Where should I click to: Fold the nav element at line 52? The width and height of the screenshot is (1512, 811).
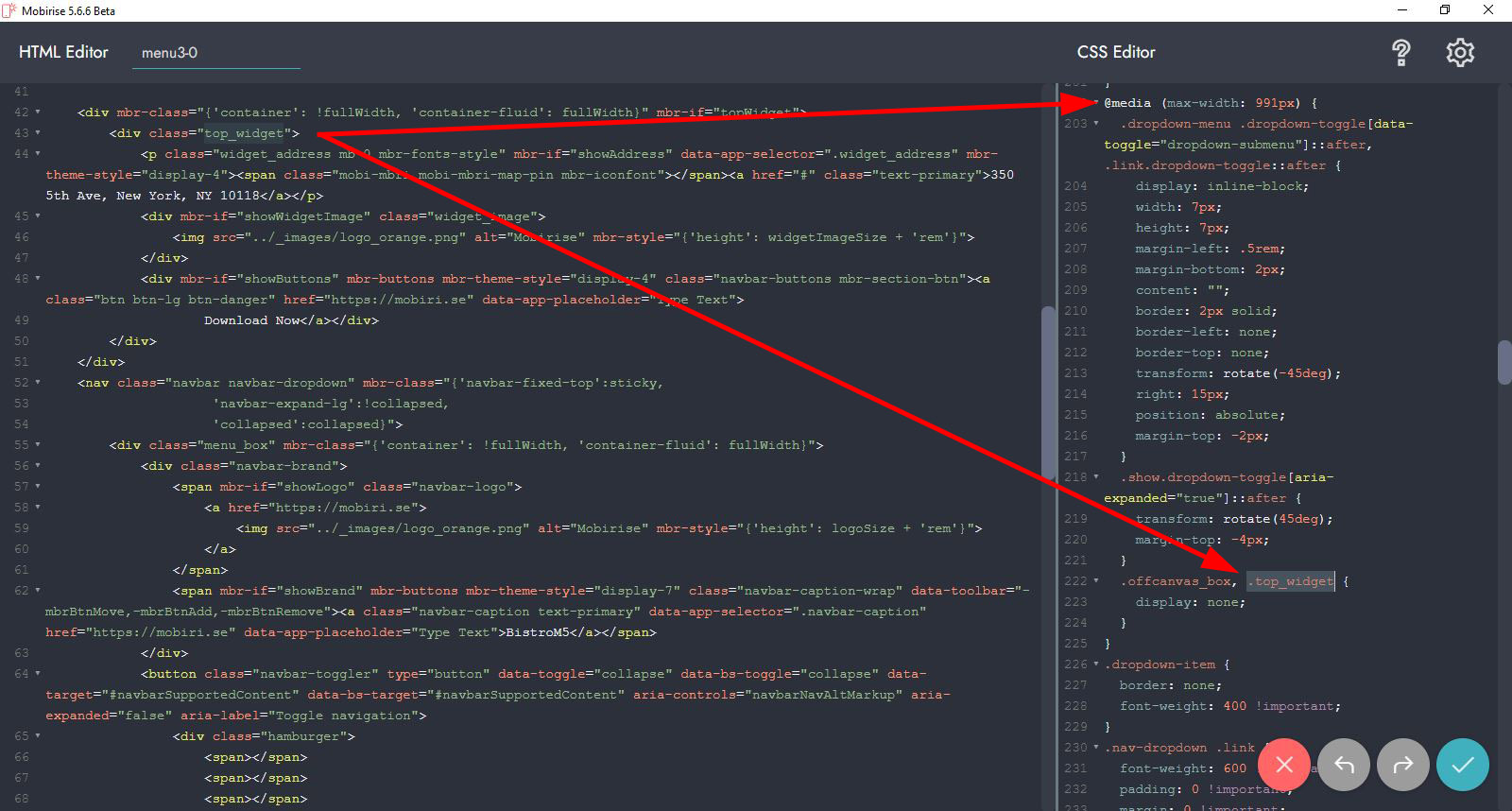pyautogui.click(x=38, y=383)
